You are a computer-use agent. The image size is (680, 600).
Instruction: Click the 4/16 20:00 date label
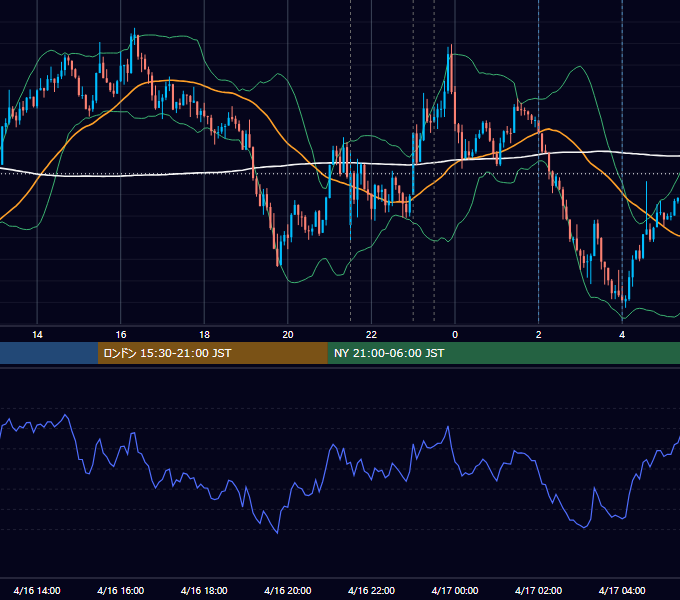coord(288,590)
